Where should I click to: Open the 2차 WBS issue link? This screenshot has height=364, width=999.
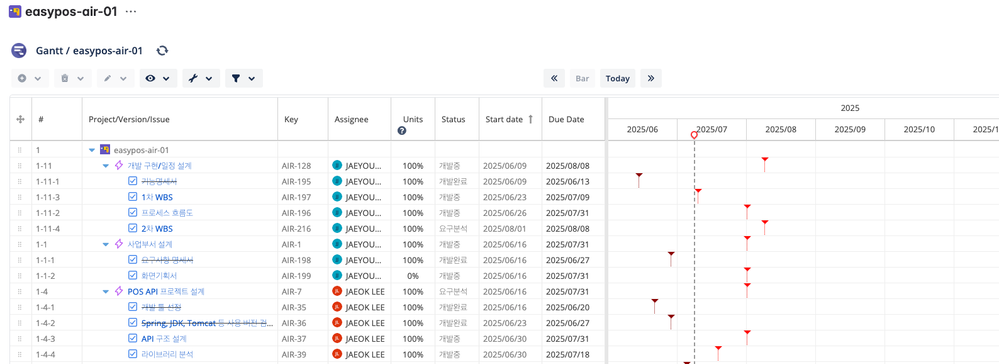point(157,228)
